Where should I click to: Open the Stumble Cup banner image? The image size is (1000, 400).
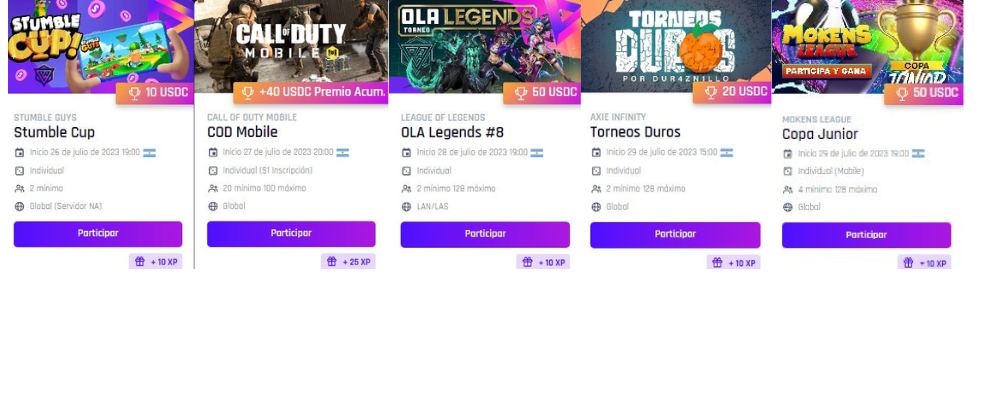(x=101, y=46)
